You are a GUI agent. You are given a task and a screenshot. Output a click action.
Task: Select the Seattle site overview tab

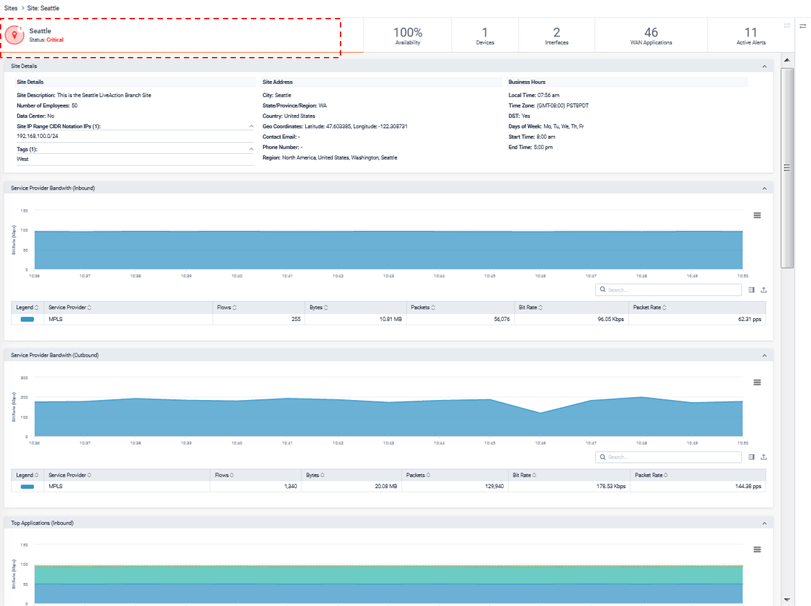[x=182, y=35]
